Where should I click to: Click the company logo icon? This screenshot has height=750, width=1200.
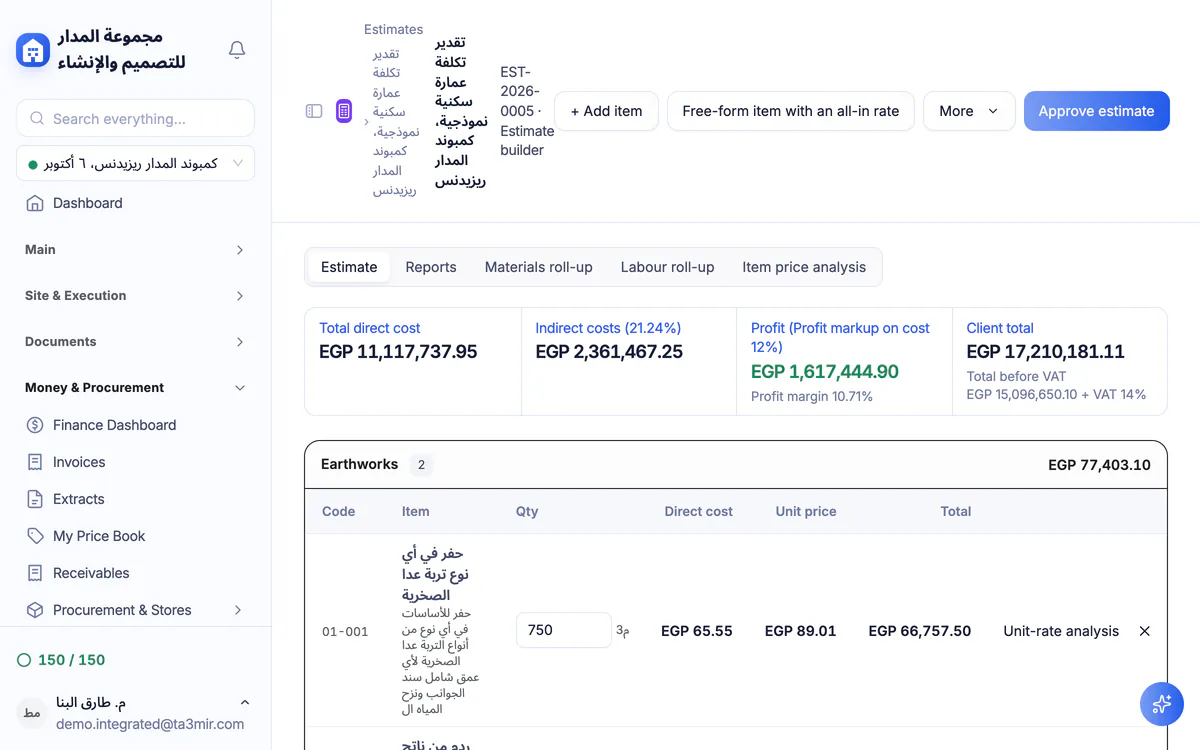(33, 50)
